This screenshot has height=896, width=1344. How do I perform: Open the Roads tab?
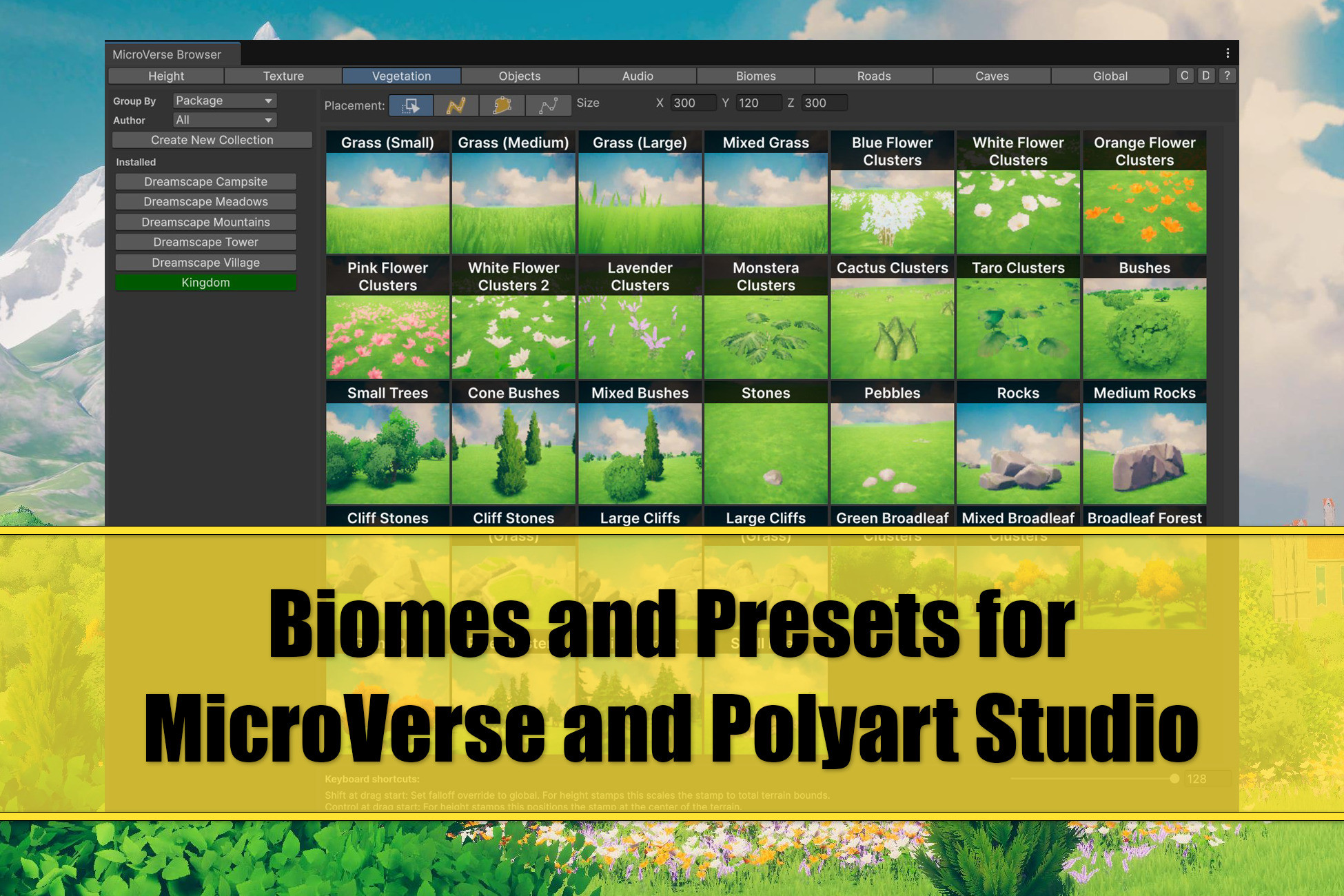click(874, 76)
